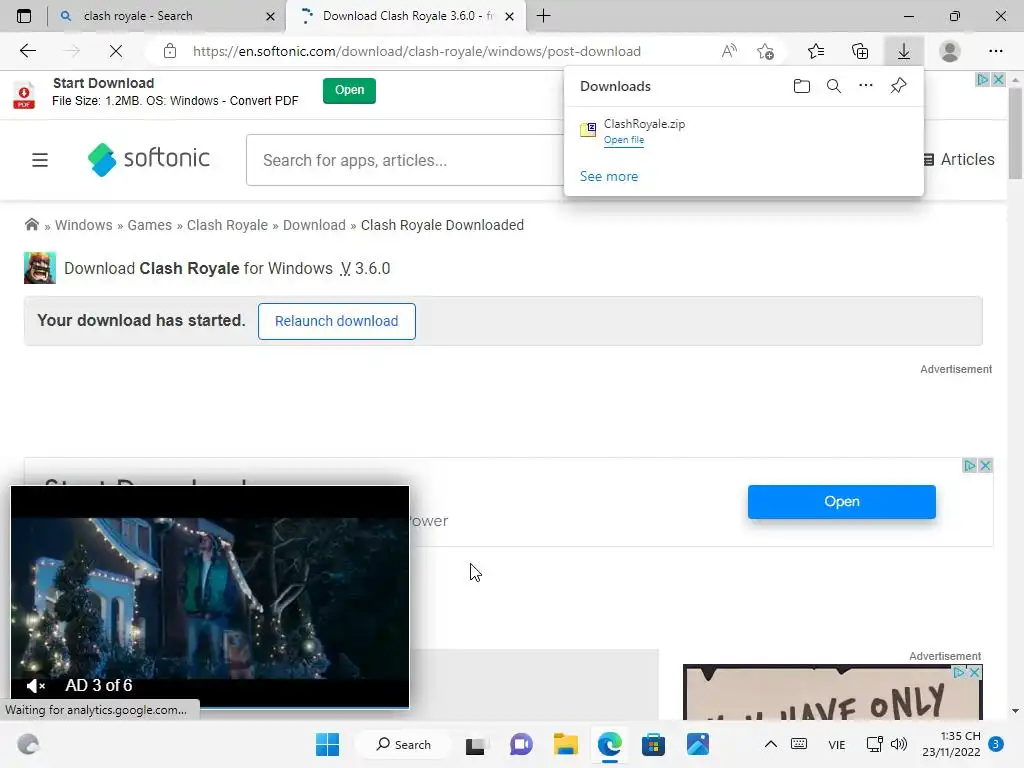View site information lock icon

170,51
